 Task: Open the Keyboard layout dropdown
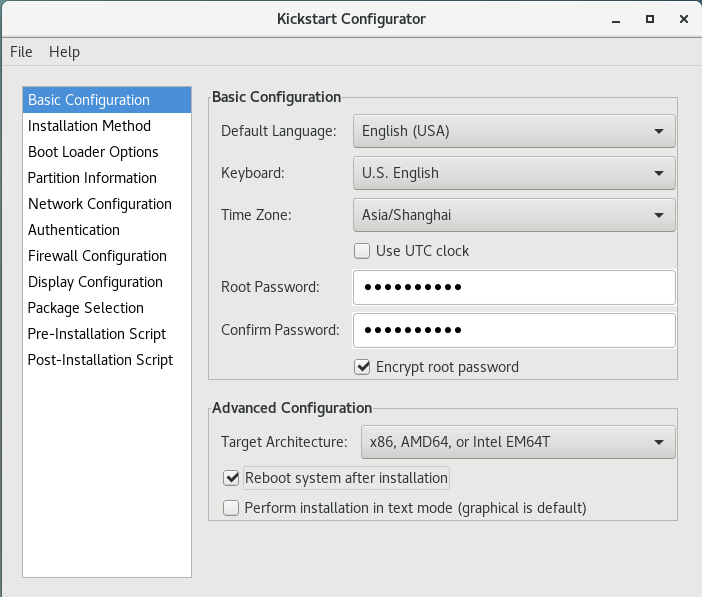[514, 173]
